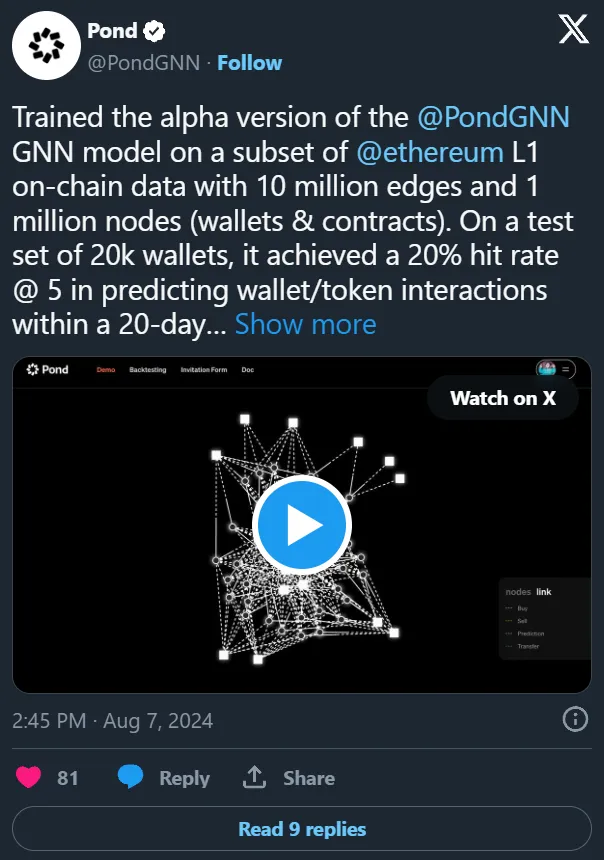Click the X logo icon
The width and height of the screenshot is (604, 860).
coord(573,31)
